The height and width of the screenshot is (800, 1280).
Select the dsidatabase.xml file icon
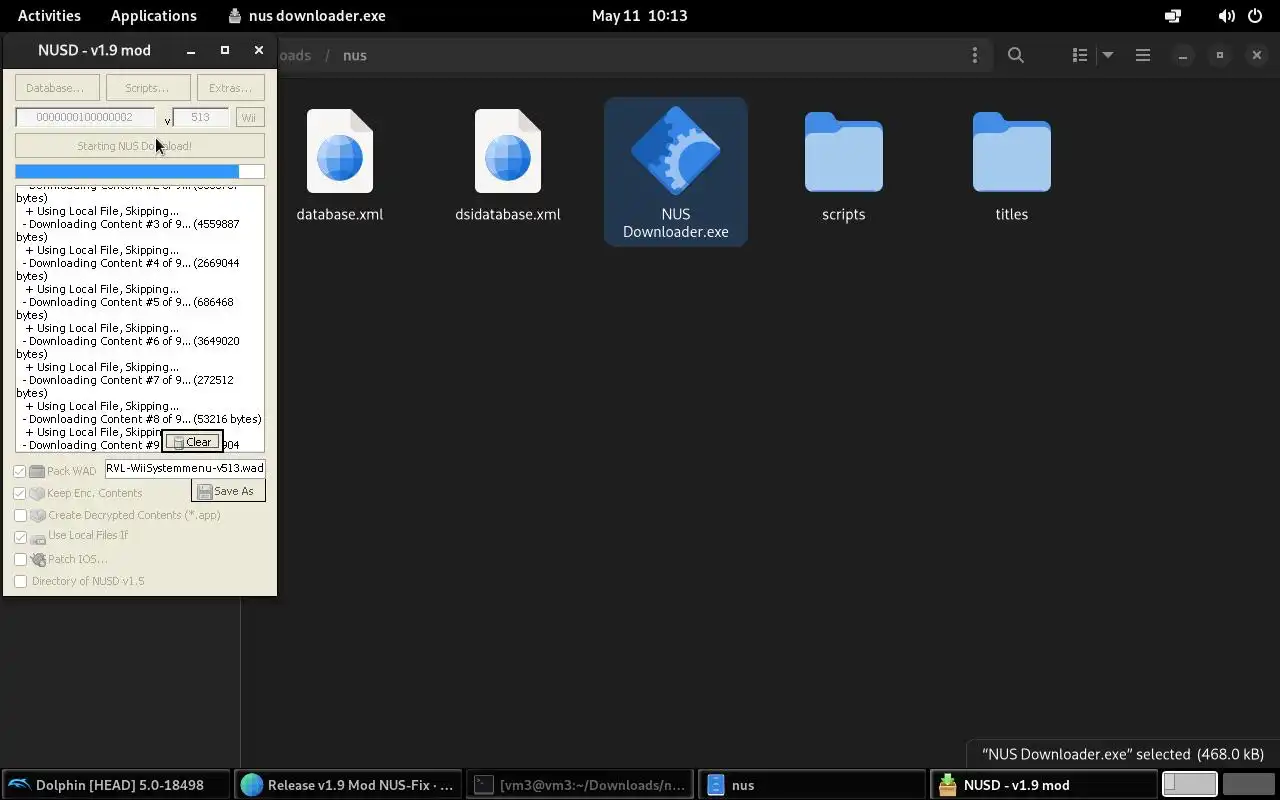pos(508,151)
